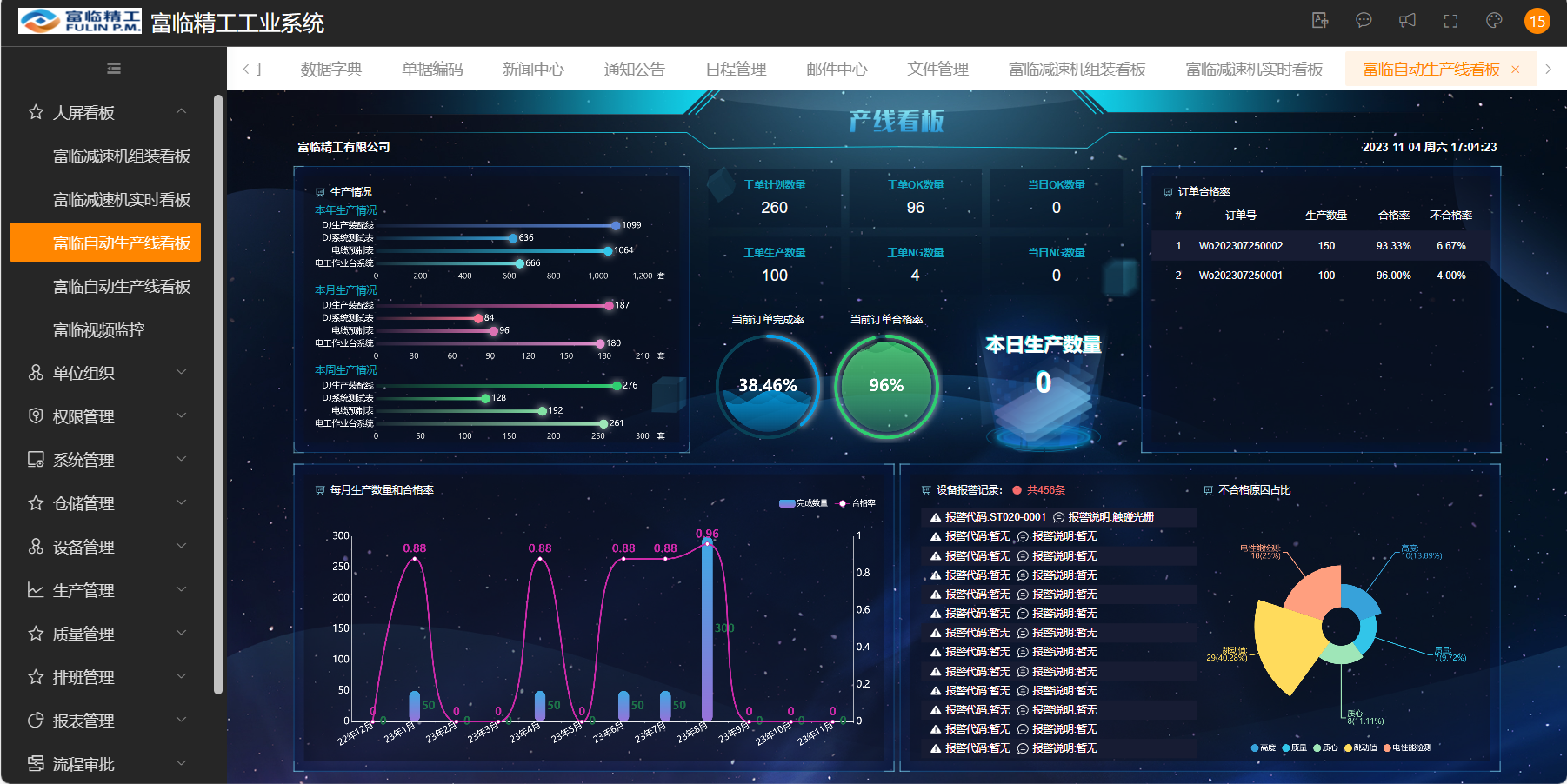Click the system icon beside 系统管理
1567x784 pixels.
click(x=36, y=460)
